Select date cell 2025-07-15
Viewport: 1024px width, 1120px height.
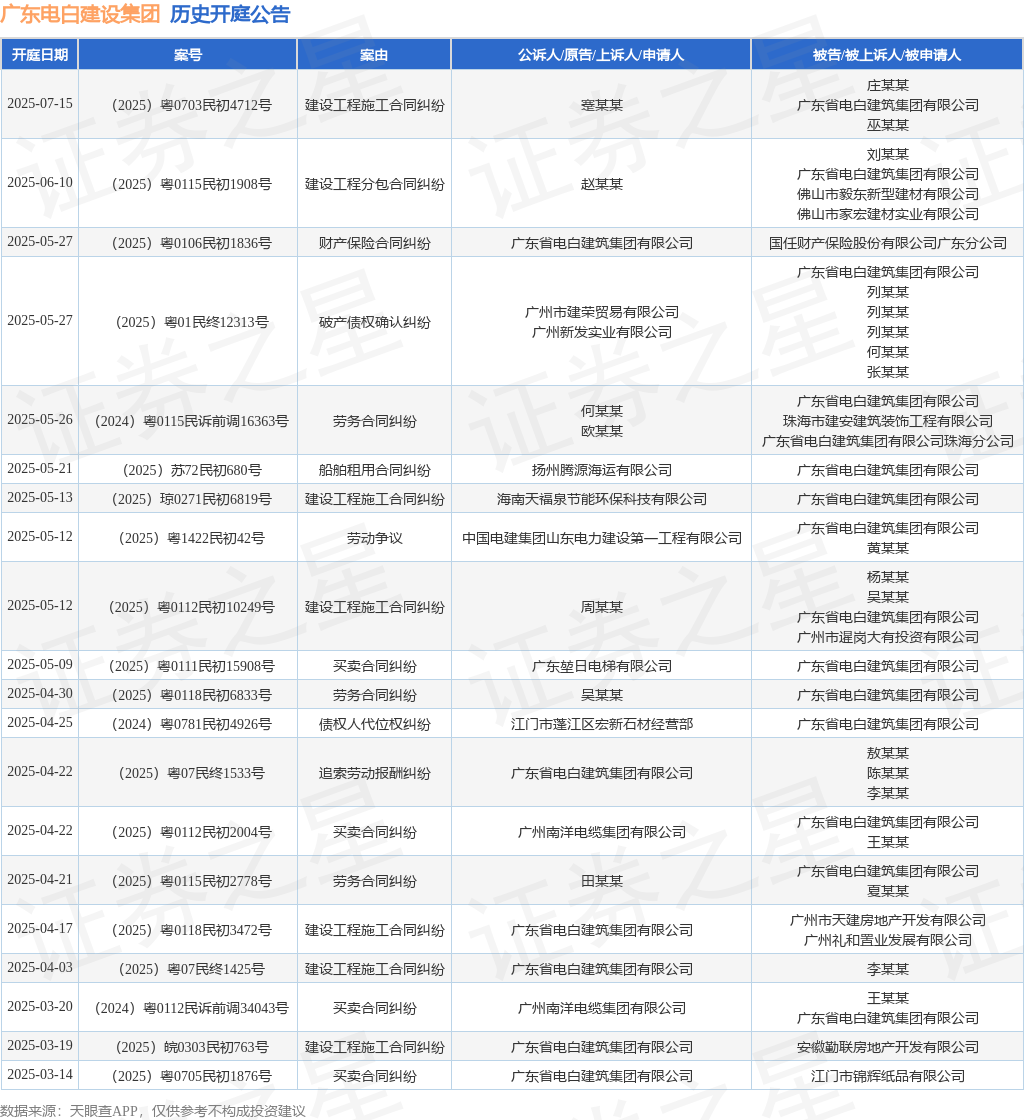coord(40,104)
